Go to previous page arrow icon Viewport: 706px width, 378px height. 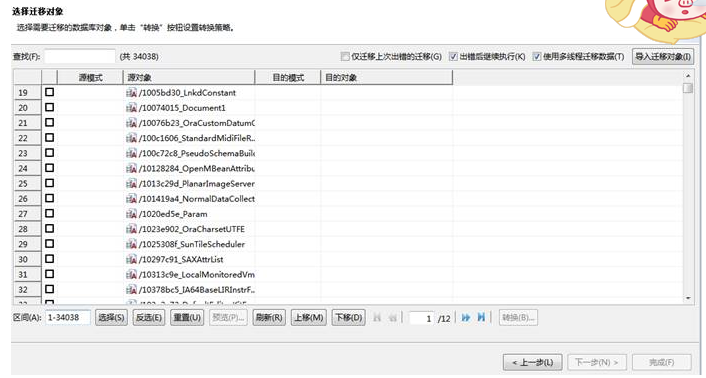click(393, 318)
